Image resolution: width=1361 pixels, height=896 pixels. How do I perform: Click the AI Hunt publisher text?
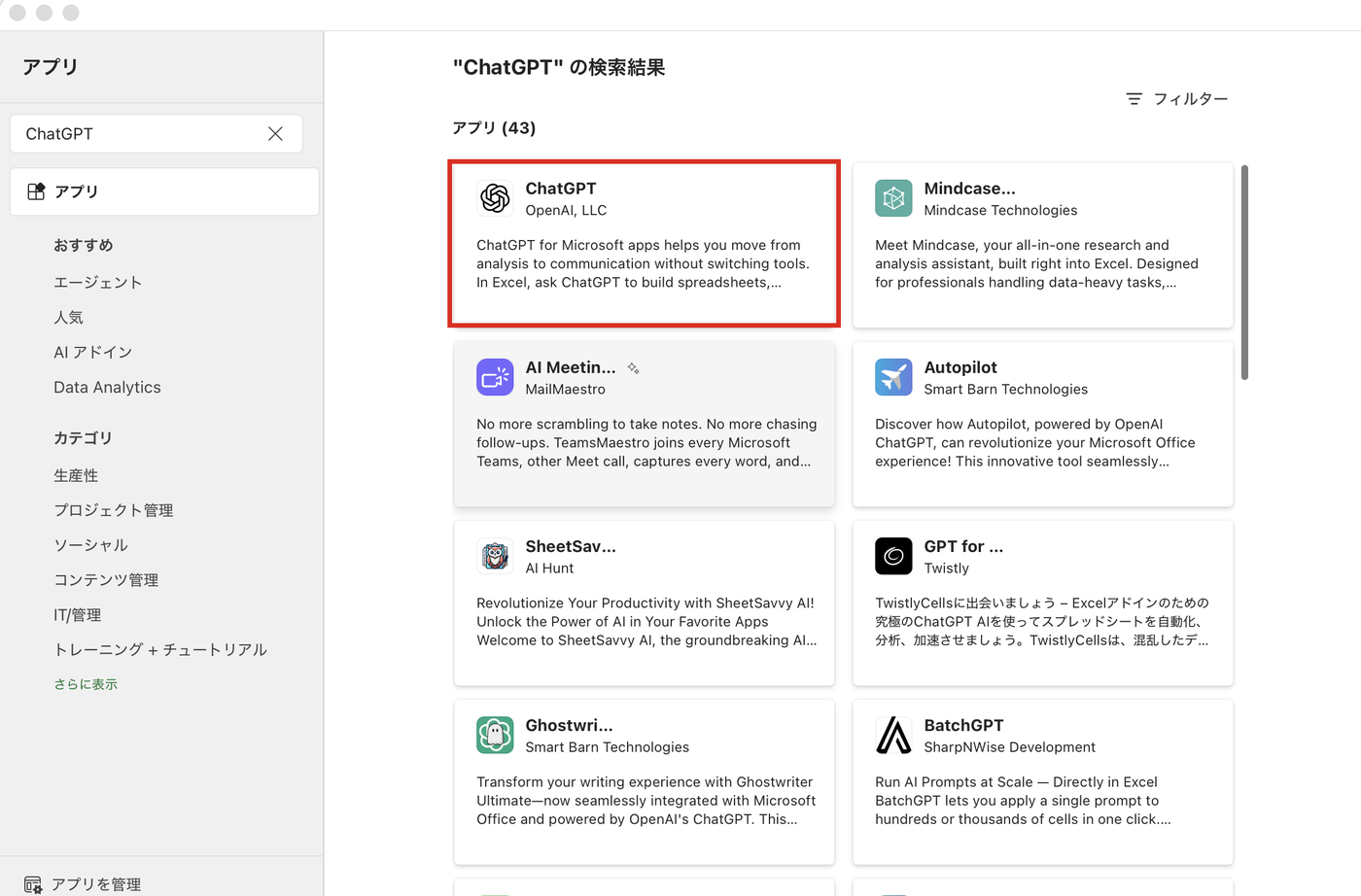[549, 568]
